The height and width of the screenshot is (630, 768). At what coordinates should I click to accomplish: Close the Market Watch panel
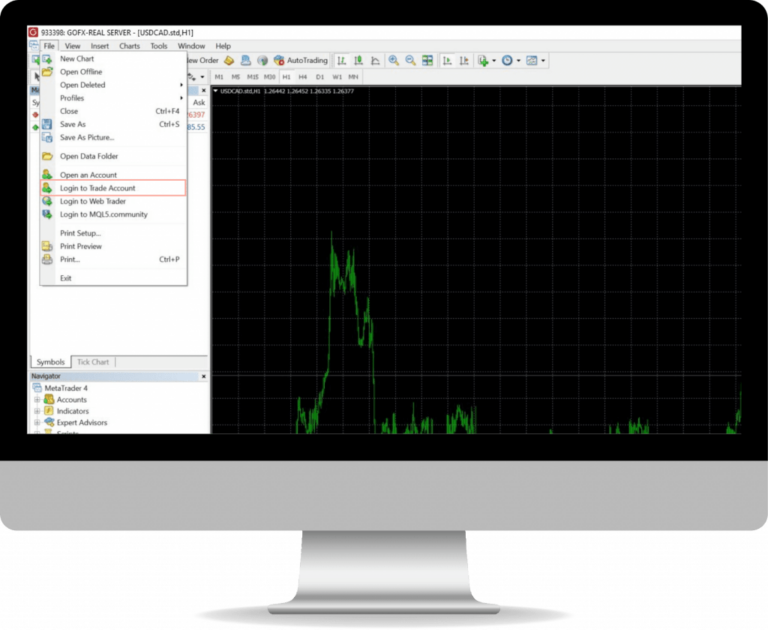(x=204, y=91)
